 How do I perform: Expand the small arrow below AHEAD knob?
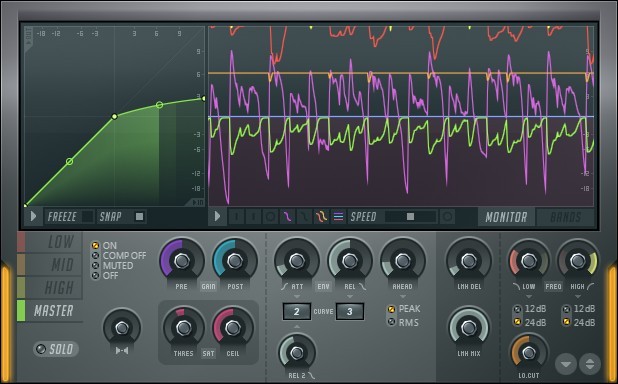pos(402,296)
